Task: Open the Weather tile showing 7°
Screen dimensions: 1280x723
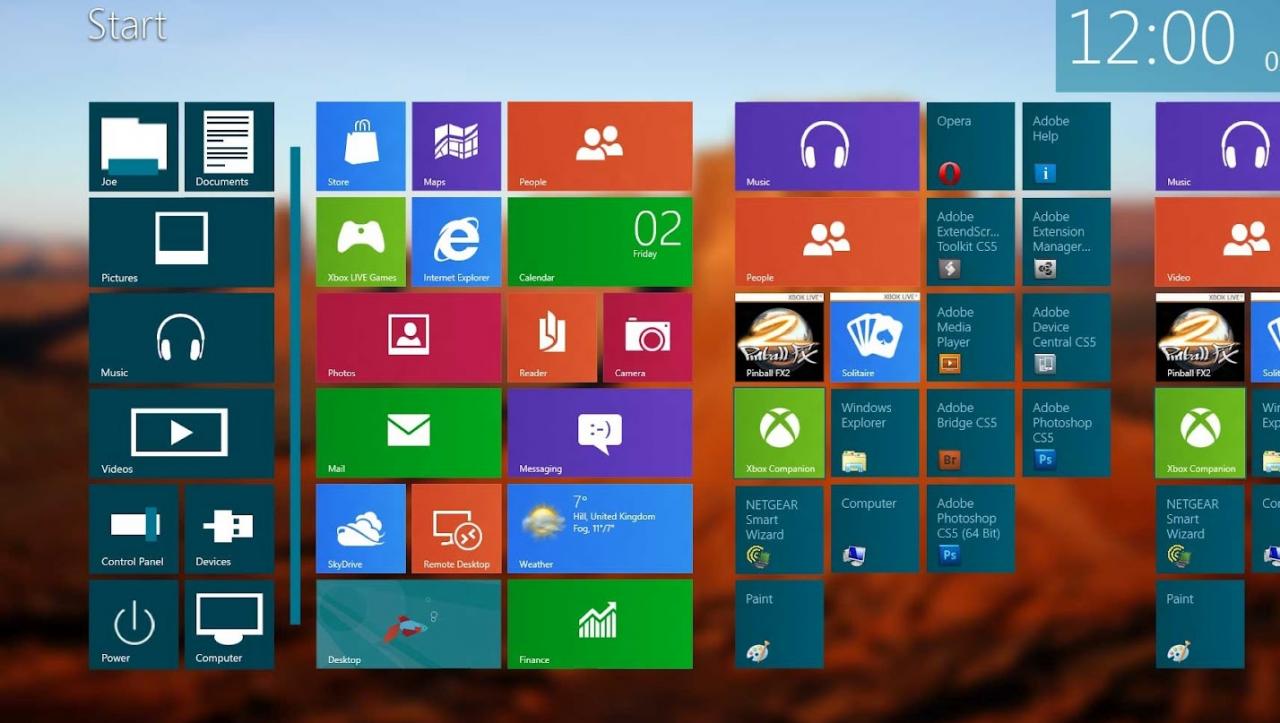Action: click(600, 529)
